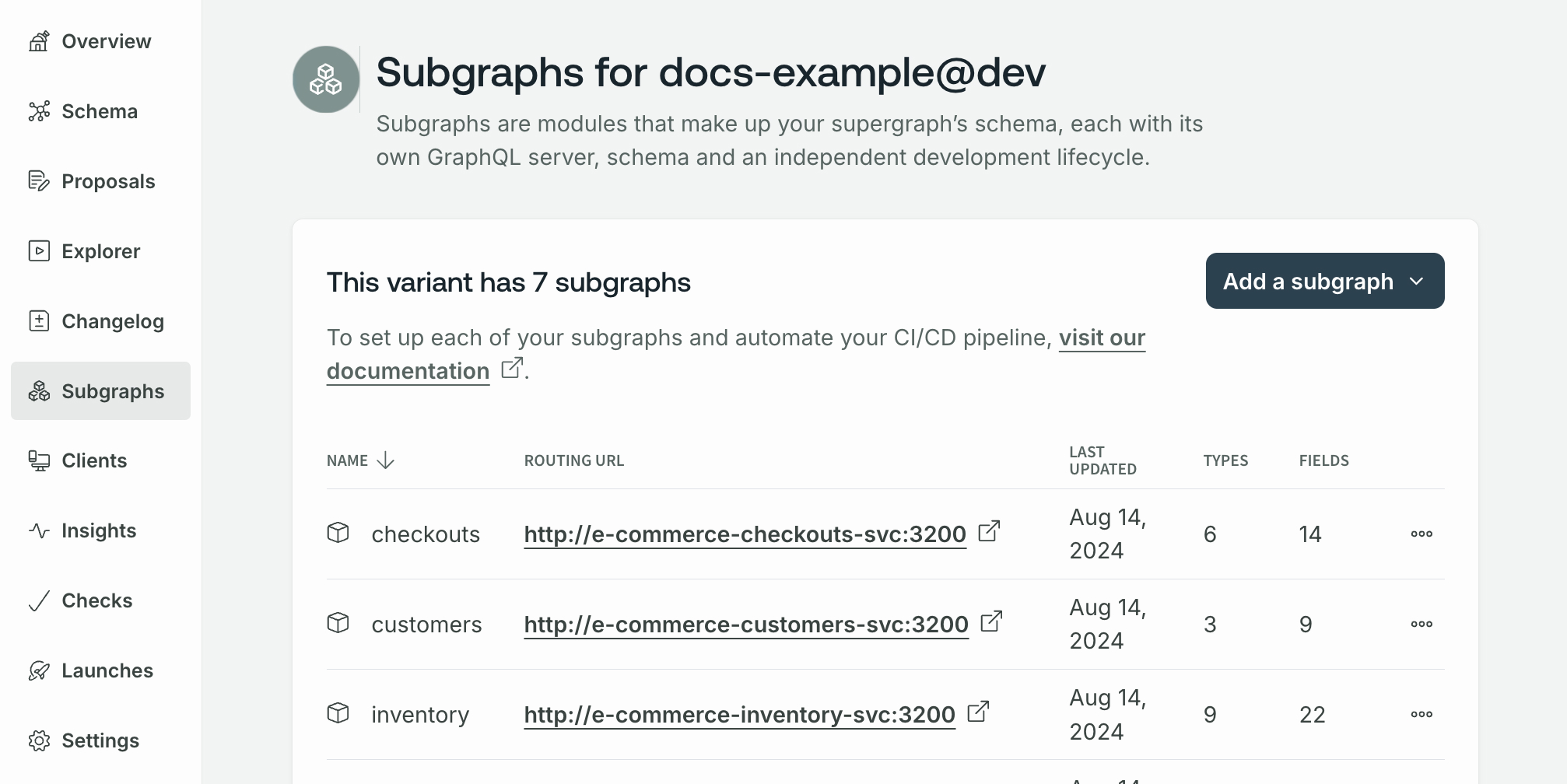Open Insights in sidebar
The width and height of the screenshot is (1567, 784).
[x=101, y=530]
